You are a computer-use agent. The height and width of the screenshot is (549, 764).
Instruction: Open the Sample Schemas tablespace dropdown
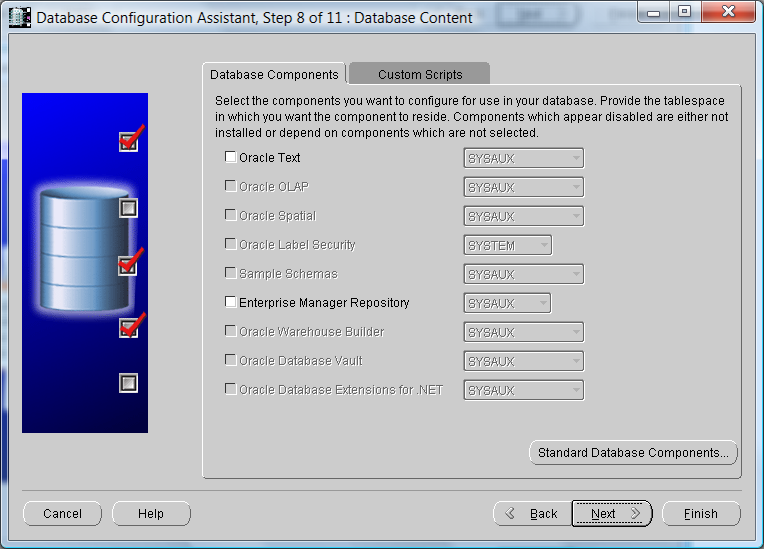click(524, 274)
